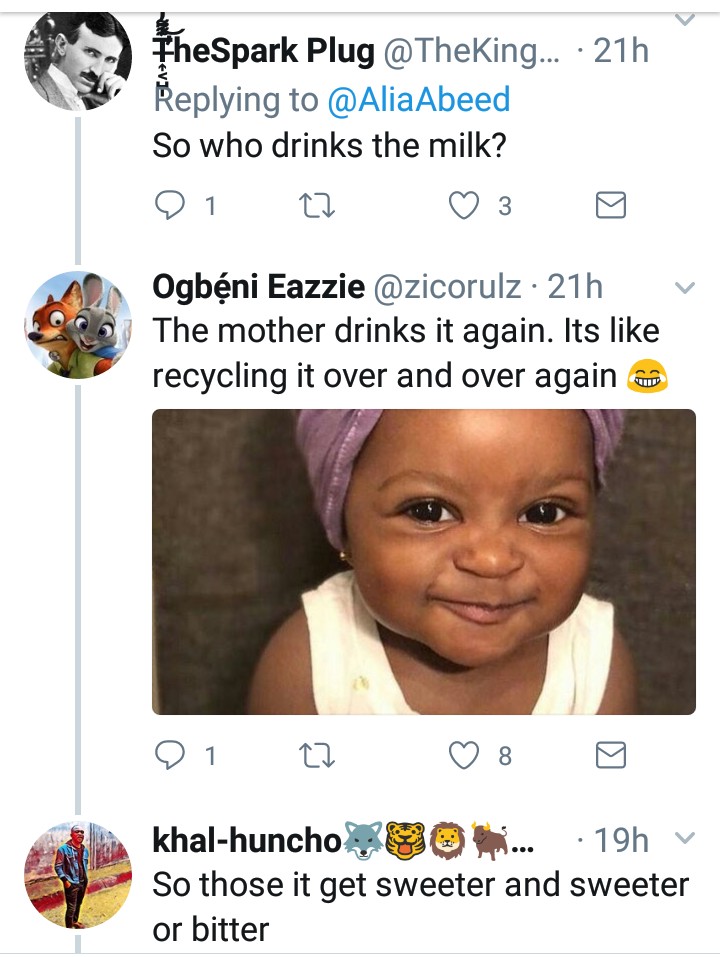Open the khal-huncho profile name
Screen dimensions: 720x957
click(246, 841)
